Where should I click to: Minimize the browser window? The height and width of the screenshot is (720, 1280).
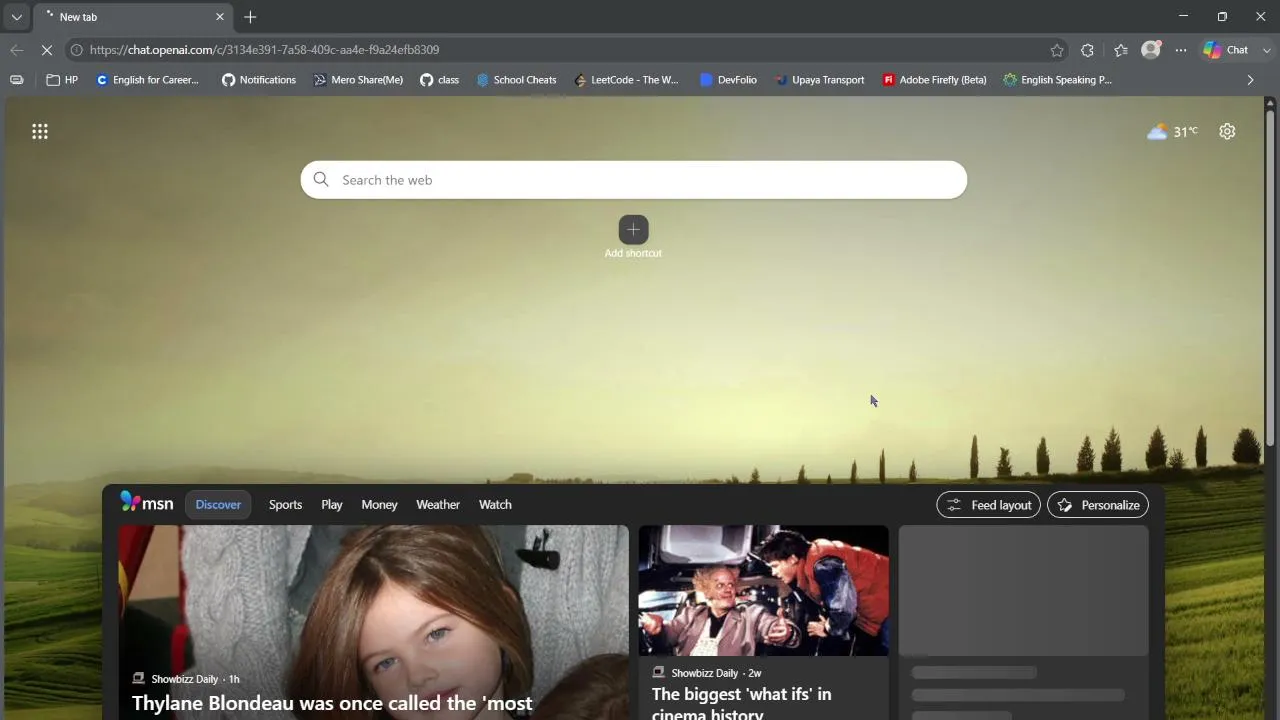(1184, 17)
